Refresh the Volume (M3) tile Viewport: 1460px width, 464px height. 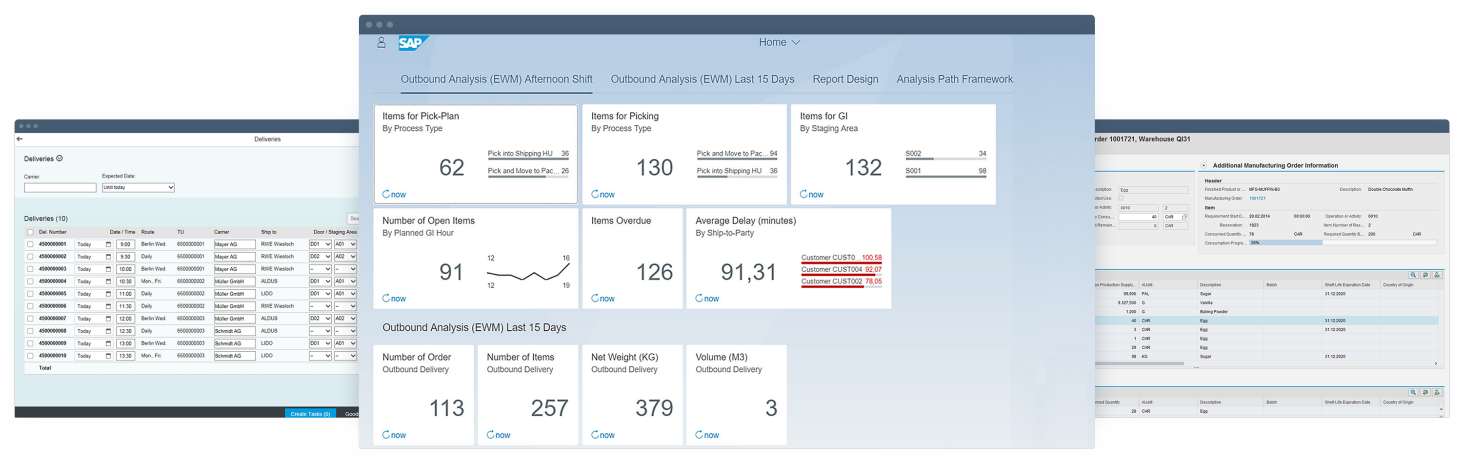point(707,435)
